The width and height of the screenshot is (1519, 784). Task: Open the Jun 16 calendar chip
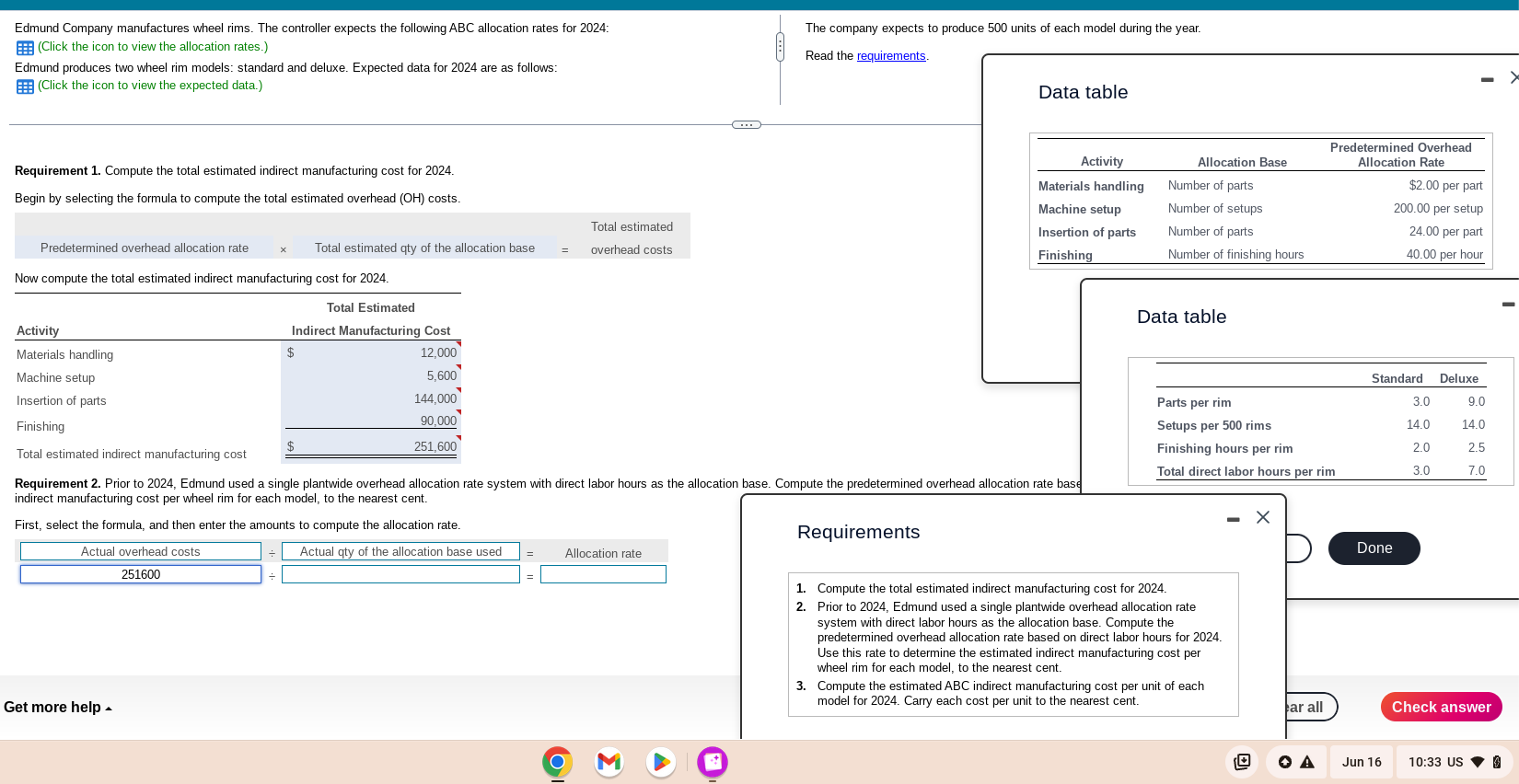pos(1362,762)
